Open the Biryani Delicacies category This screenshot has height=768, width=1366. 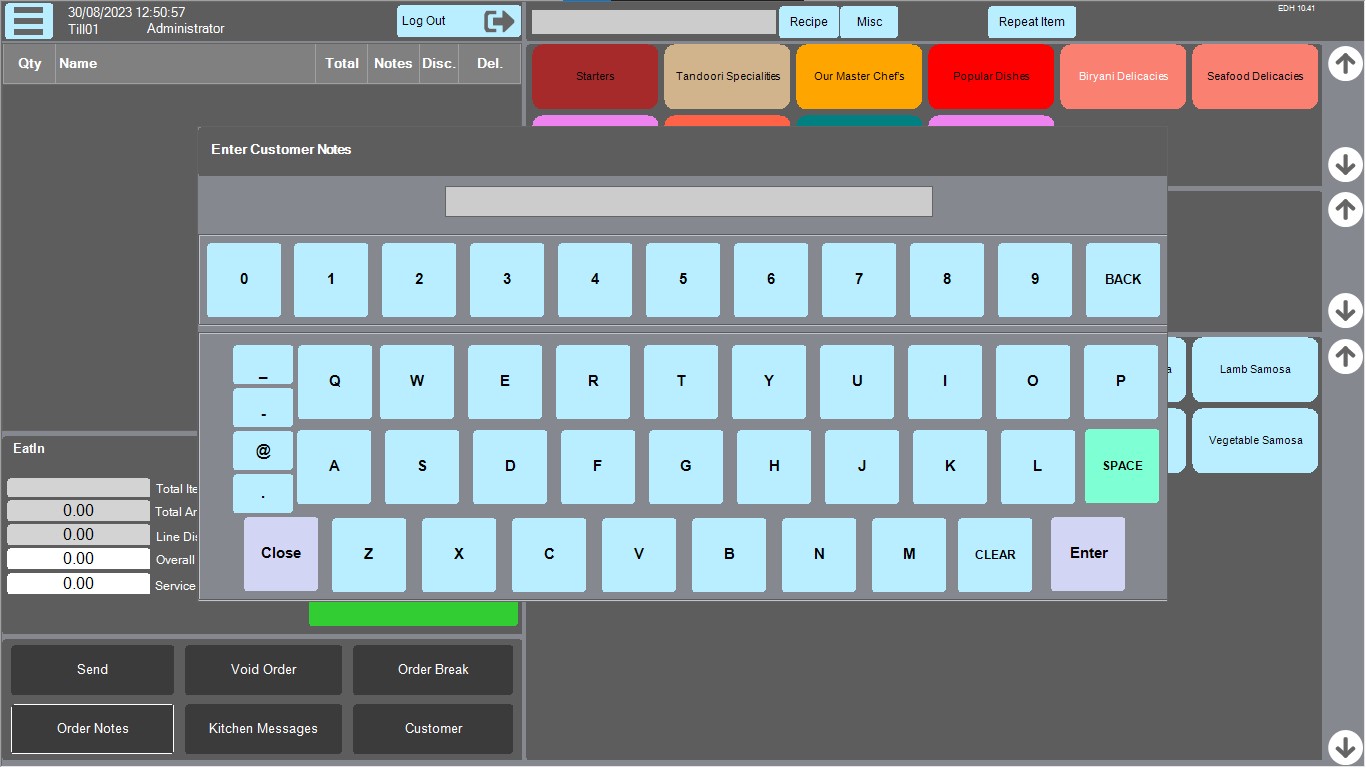click(x=1123, y=76)
